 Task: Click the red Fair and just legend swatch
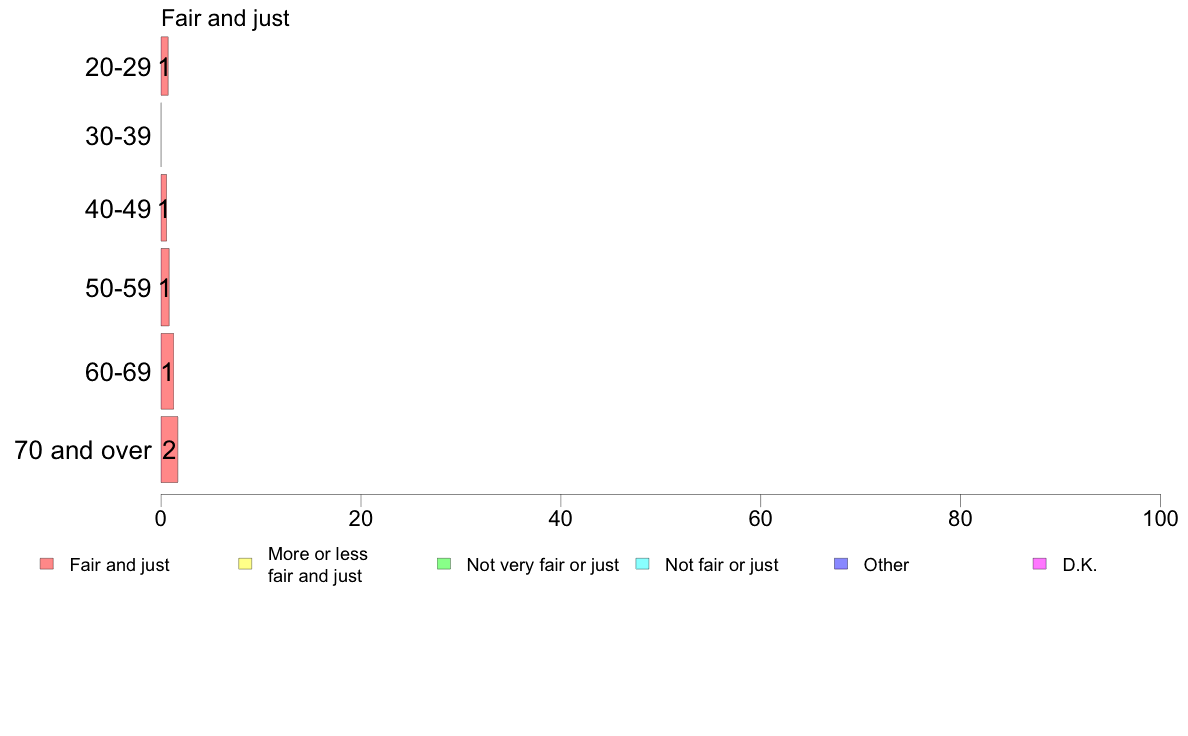coord(47,564)
